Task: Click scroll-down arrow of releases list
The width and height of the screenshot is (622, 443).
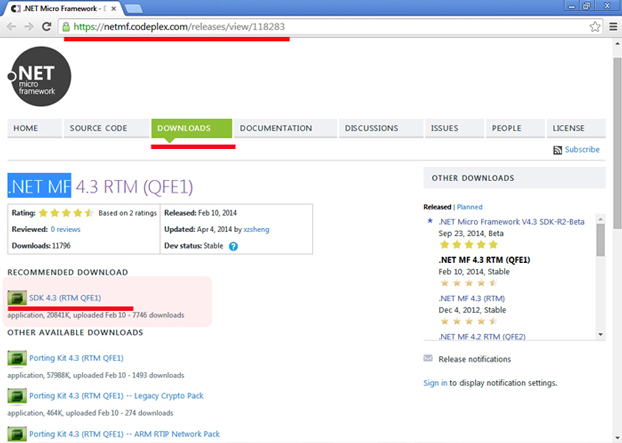Action: pos(601,335)
